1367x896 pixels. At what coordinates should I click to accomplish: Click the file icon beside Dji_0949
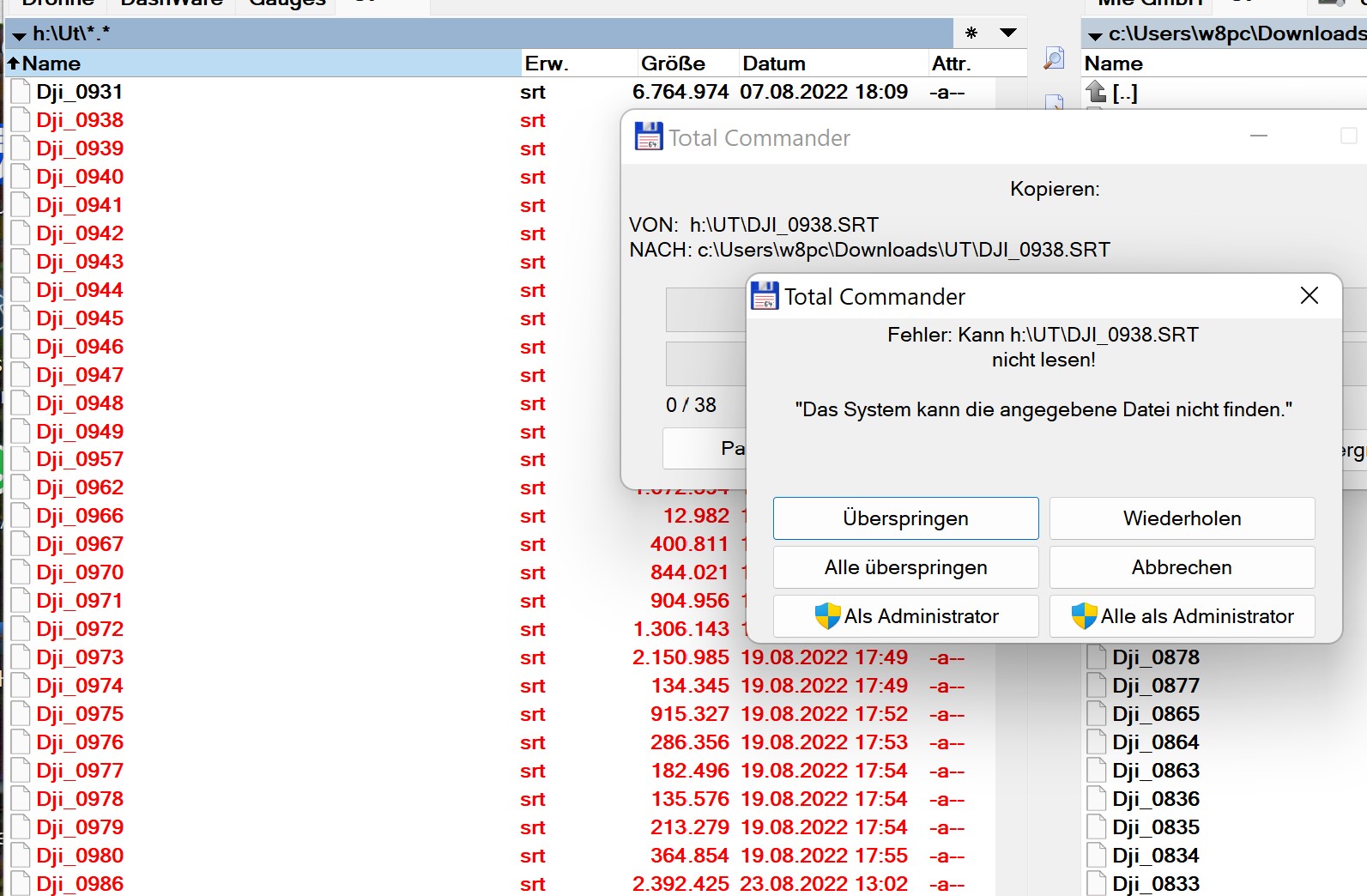[x=21, y=432]
